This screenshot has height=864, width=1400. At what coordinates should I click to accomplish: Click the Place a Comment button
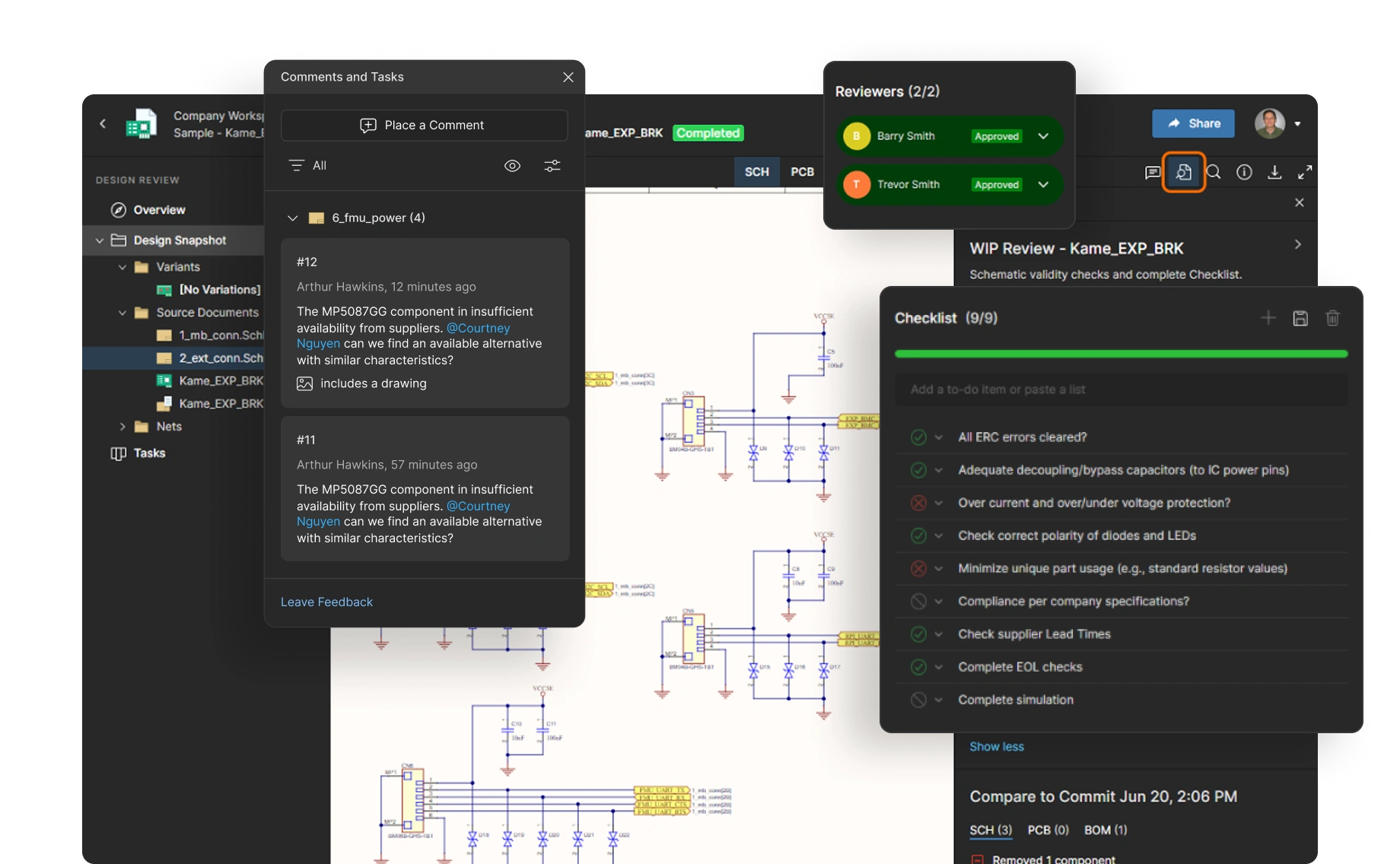pyautogui.click(x=425, y=125)
